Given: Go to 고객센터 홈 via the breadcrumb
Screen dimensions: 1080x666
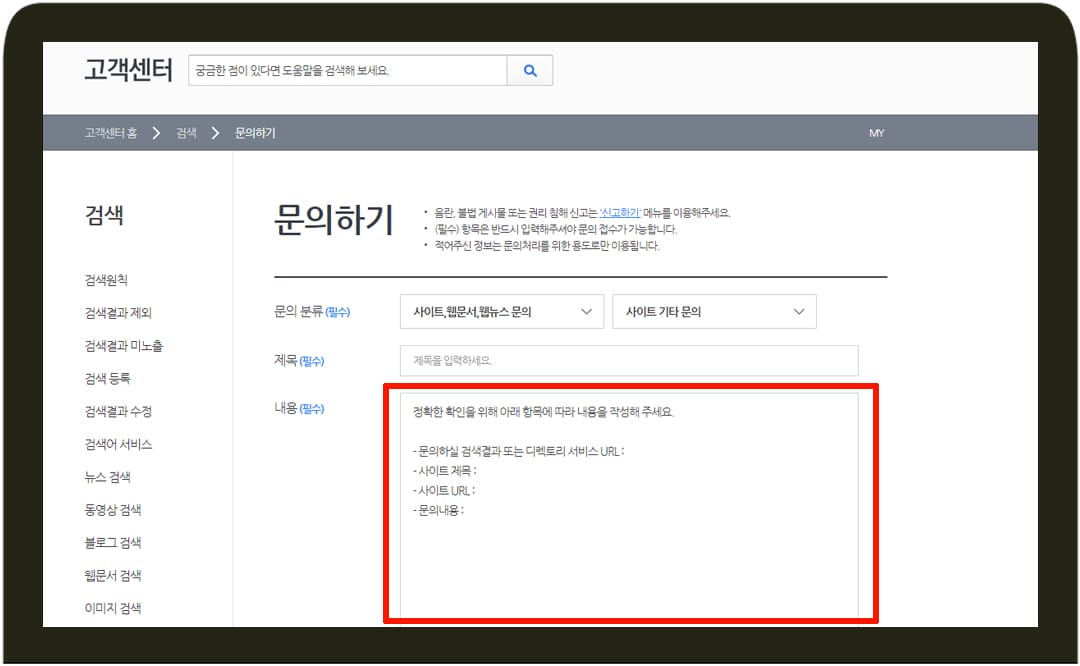Looking at the screenshot, I should pyautogui.click(x=113, y=132).
